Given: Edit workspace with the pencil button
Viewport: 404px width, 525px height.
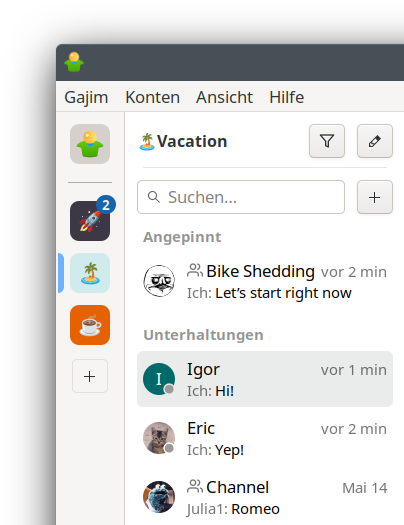Looking at the screenshot, I should (x=375, y=141).
